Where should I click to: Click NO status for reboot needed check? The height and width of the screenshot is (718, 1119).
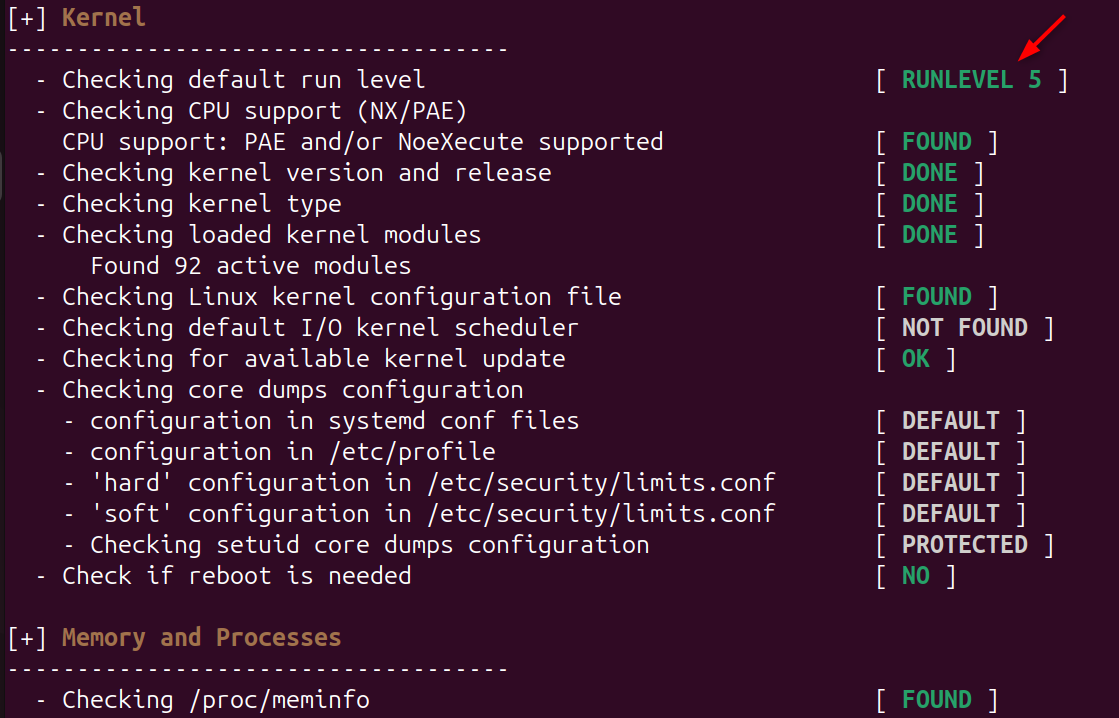[915, 576]
